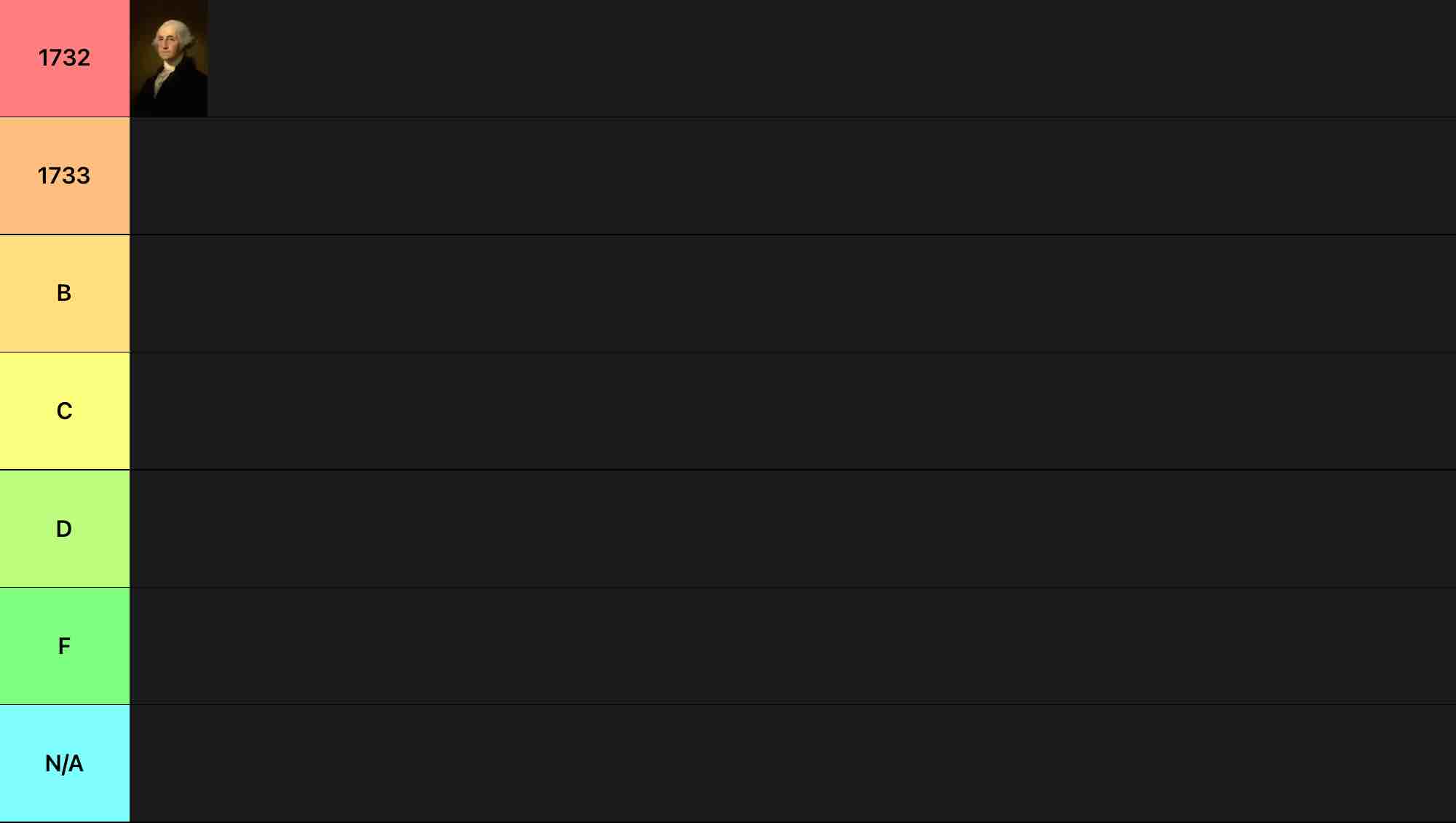Click the George Washington portrait thumbnail
This screenshot has height=823, width=1456.
coord(169,58)
